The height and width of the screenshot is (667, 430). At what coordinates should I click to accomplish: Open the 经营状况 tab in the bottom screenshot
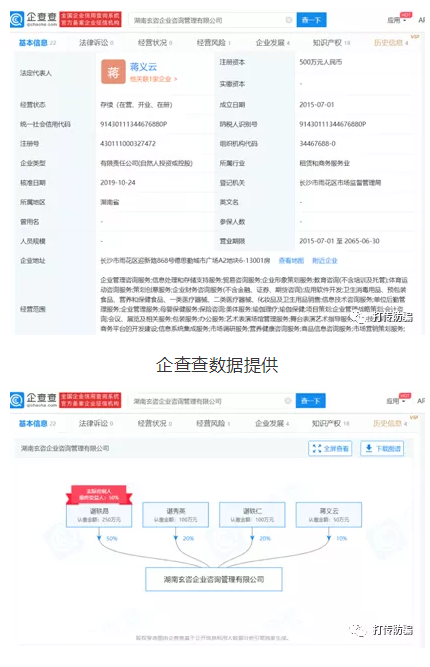click(x=155, y=423)
